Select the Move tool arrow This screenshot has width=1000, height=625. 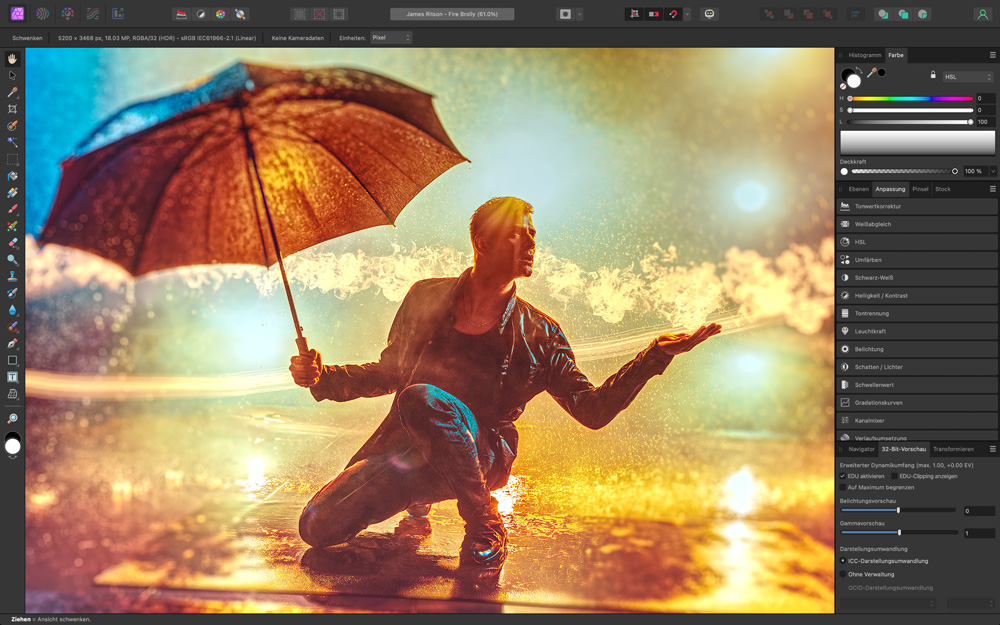(12, 75)
